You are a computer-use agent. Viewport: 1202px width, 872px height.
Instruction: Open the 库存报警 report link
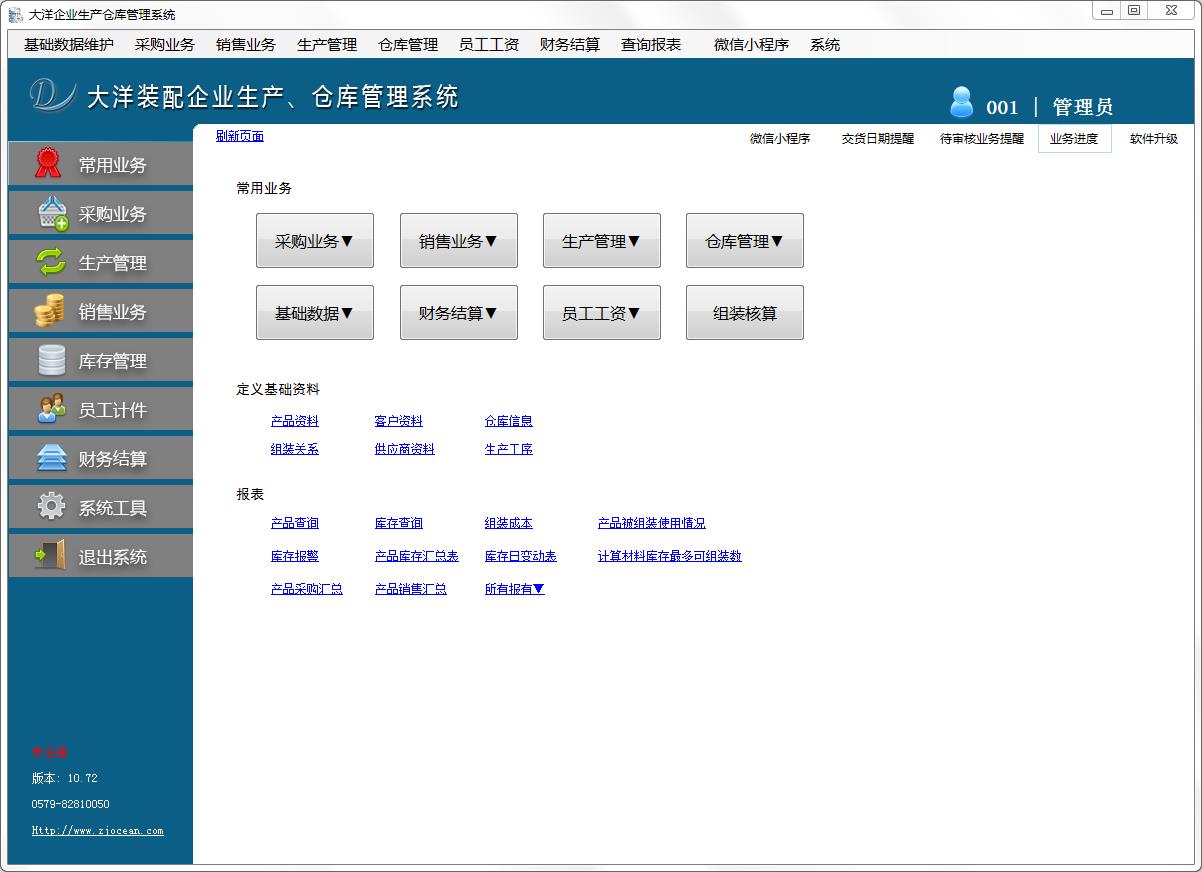(x=295, y=556)
